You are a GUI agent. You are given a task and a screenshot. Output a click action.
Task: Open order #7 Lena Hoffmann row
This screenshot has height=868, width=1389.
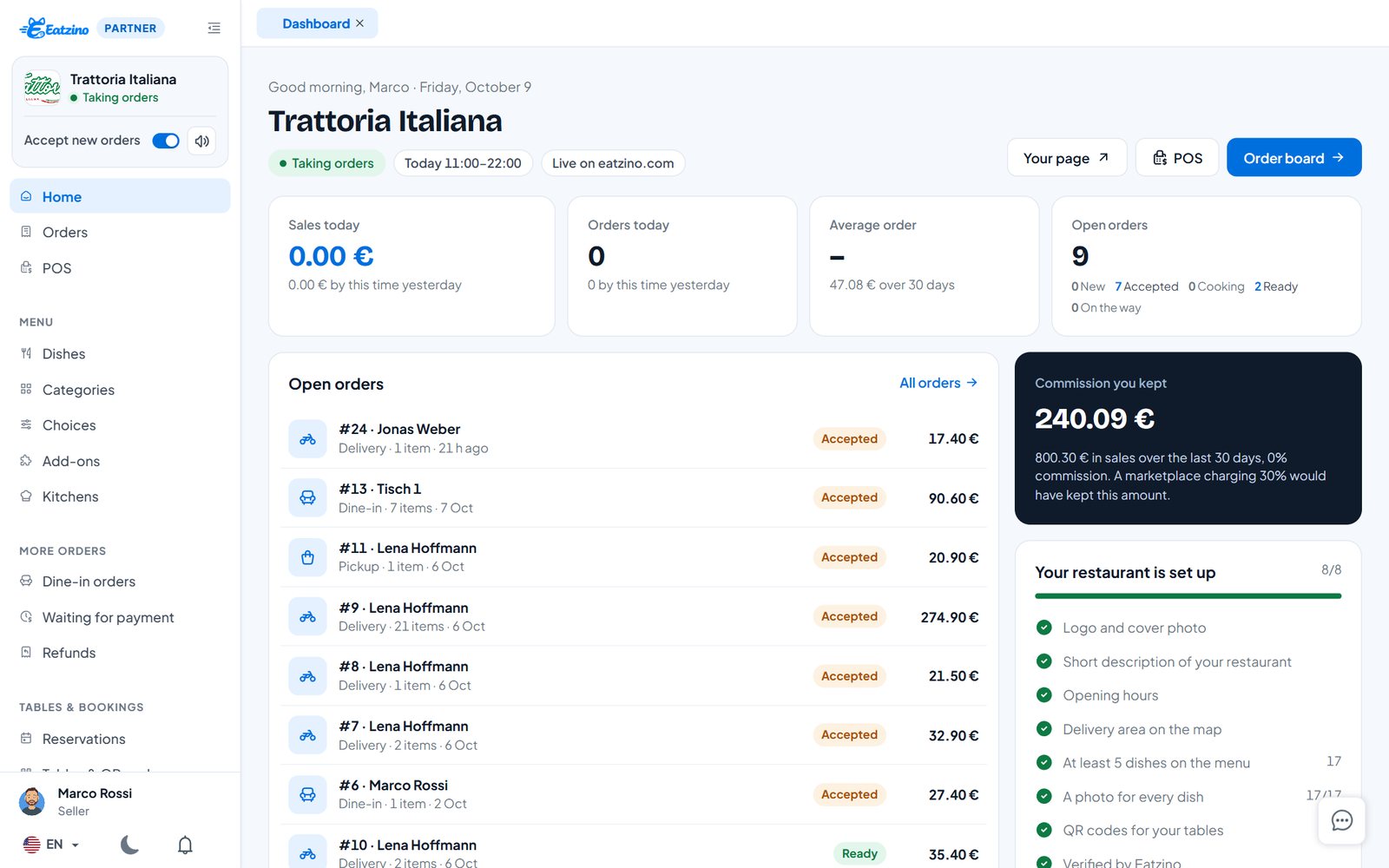tap(634, 735)
